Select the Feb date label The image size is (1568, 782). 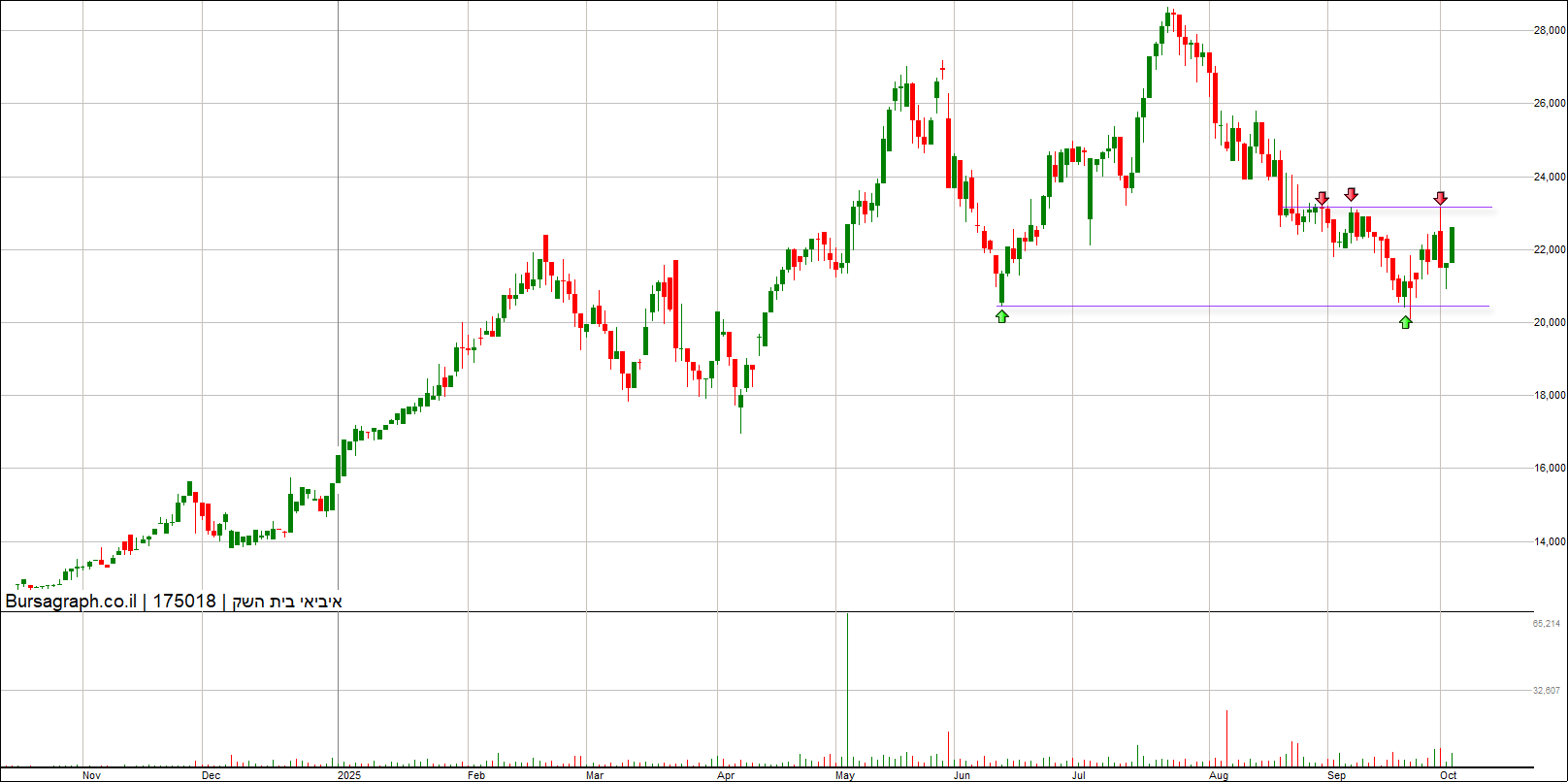tap(475, 775)
